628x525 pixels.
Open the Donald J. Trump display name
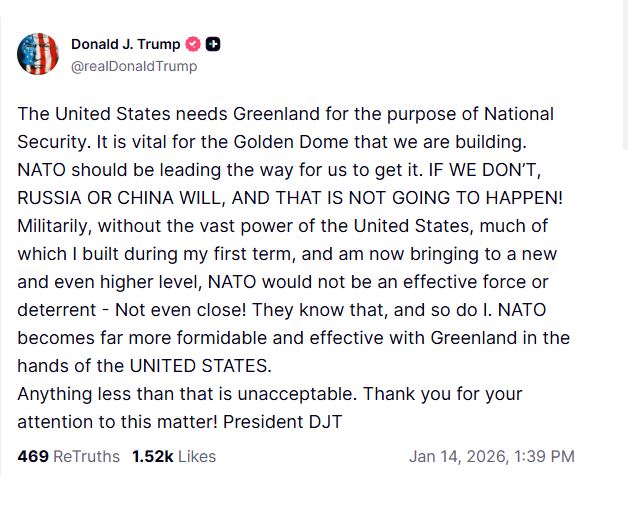click(x=125, y=44)
